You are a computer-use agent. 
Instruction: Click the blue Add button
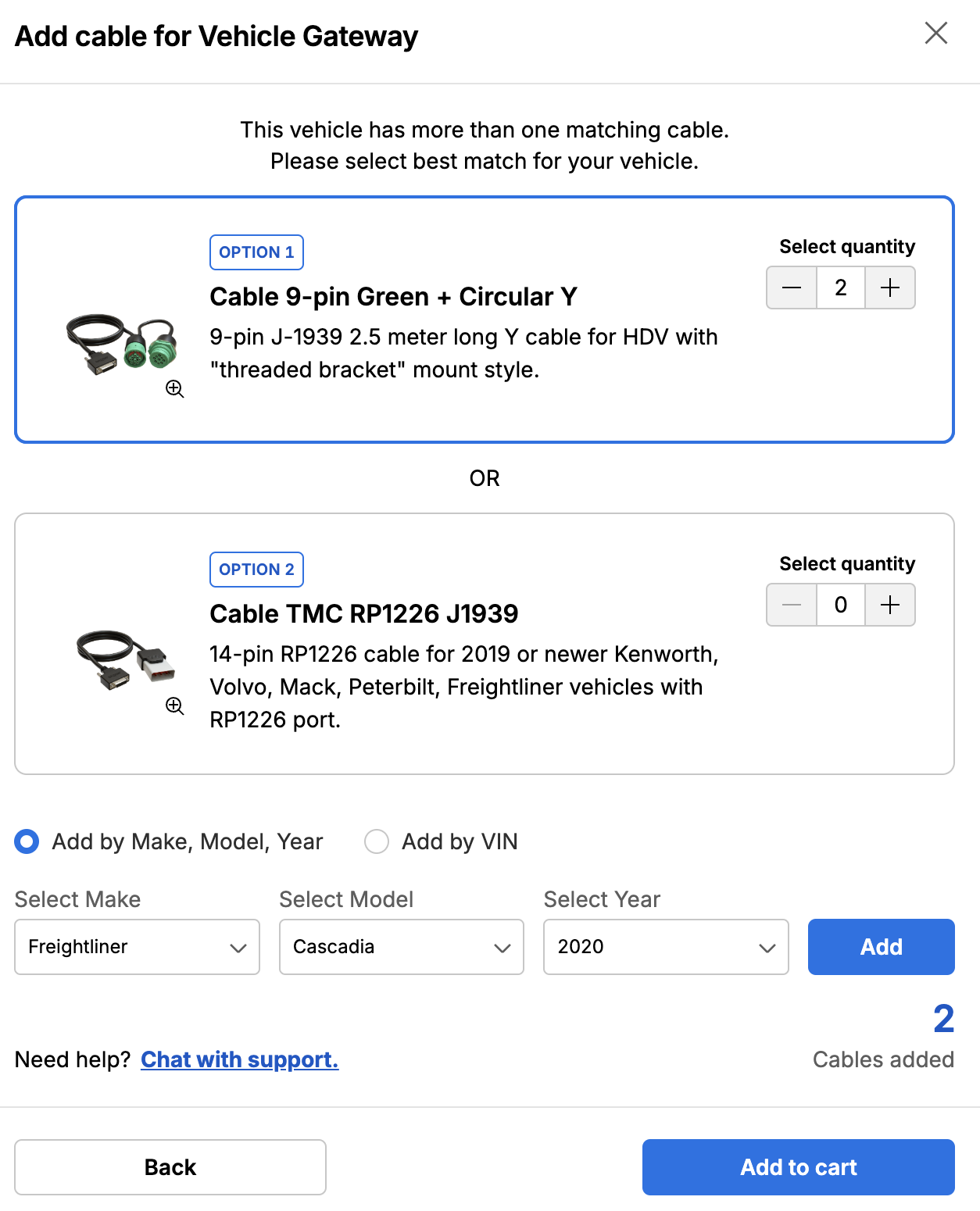(881, 947)
